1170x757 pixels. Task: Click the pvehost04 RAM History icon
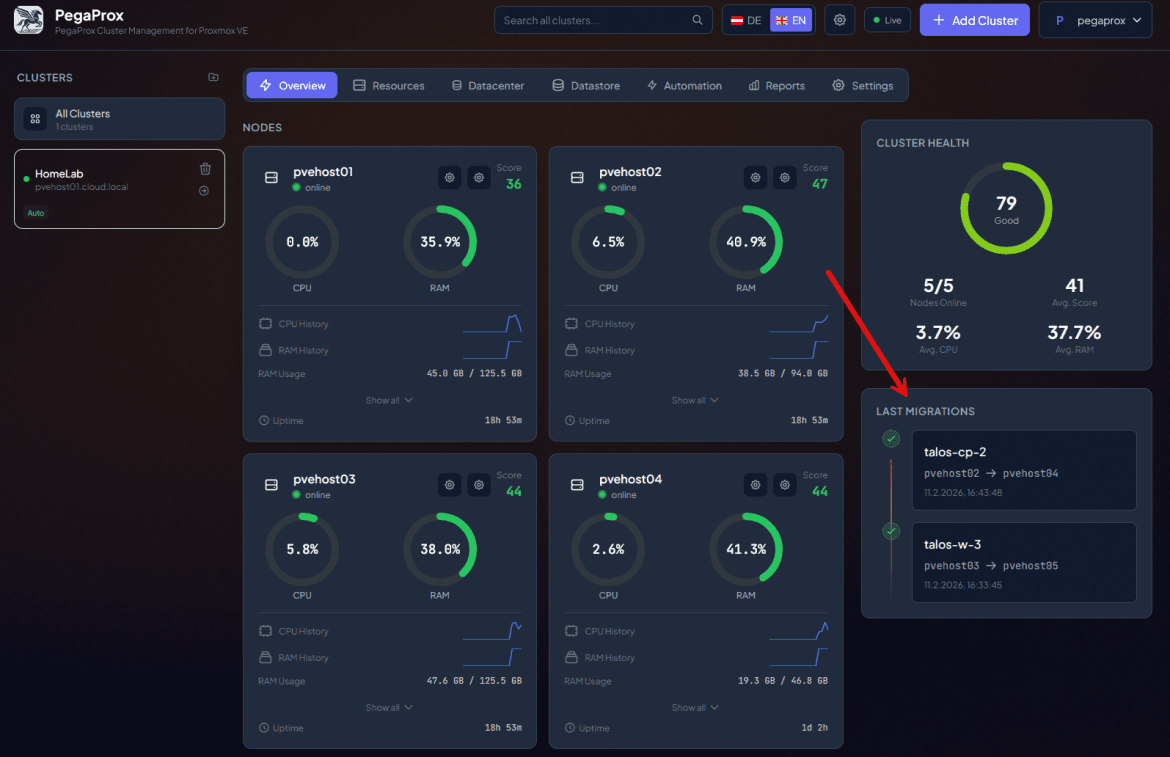572,657
